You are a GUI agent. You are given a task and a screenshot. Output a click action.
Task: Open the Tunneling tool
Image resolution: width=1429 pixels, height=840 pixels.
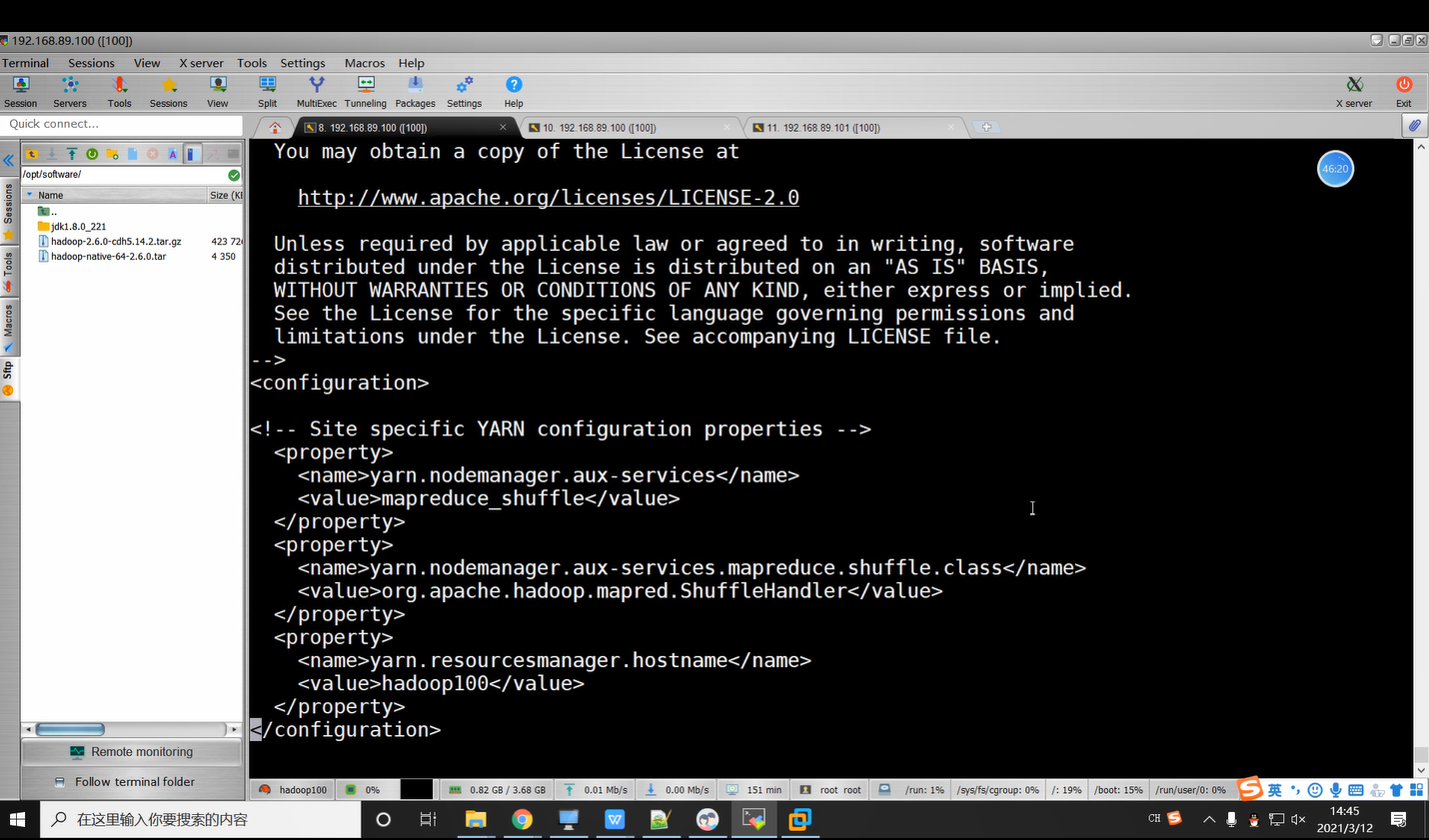tap(366, 92)
